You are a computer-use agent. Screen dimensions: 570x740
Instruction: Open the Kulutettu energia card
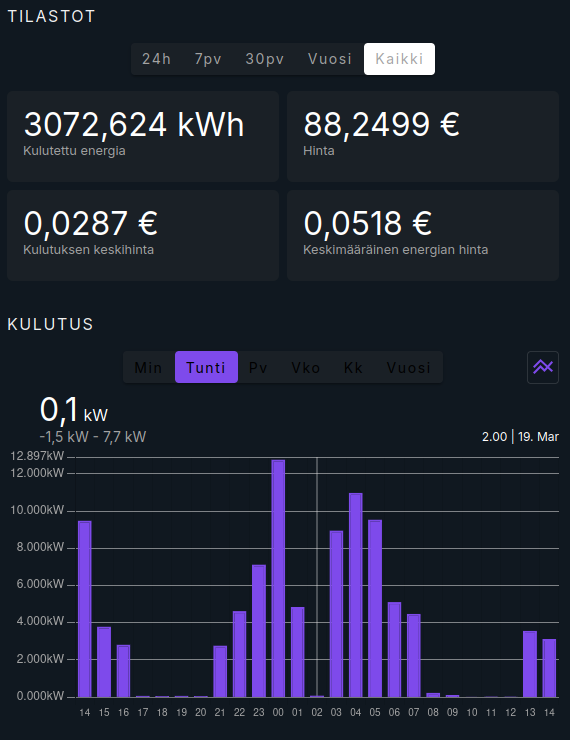[143, 136]
